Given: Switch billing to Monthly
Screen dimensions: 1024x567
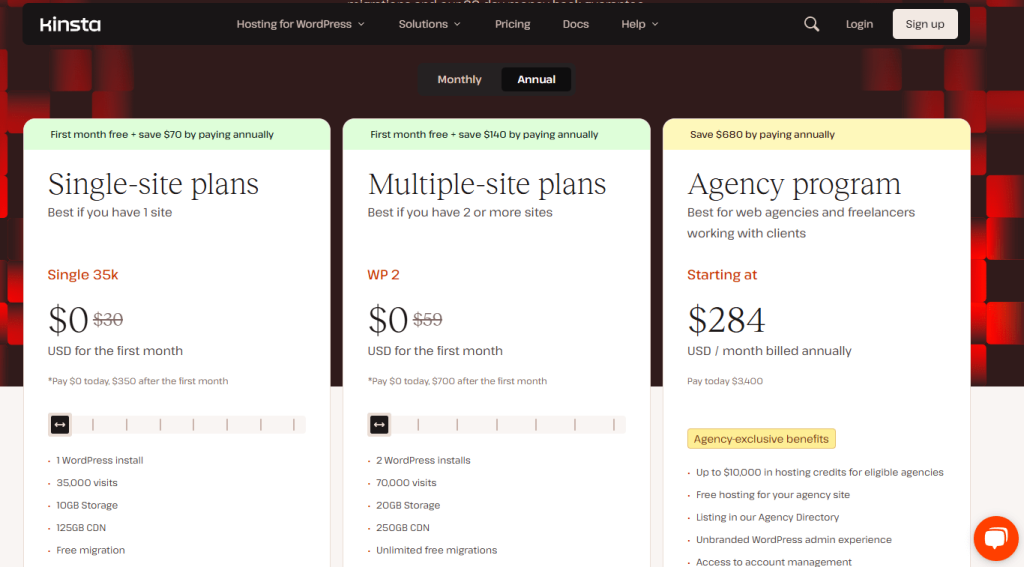Looking at the screenshot, I should [x=459, y=79].
